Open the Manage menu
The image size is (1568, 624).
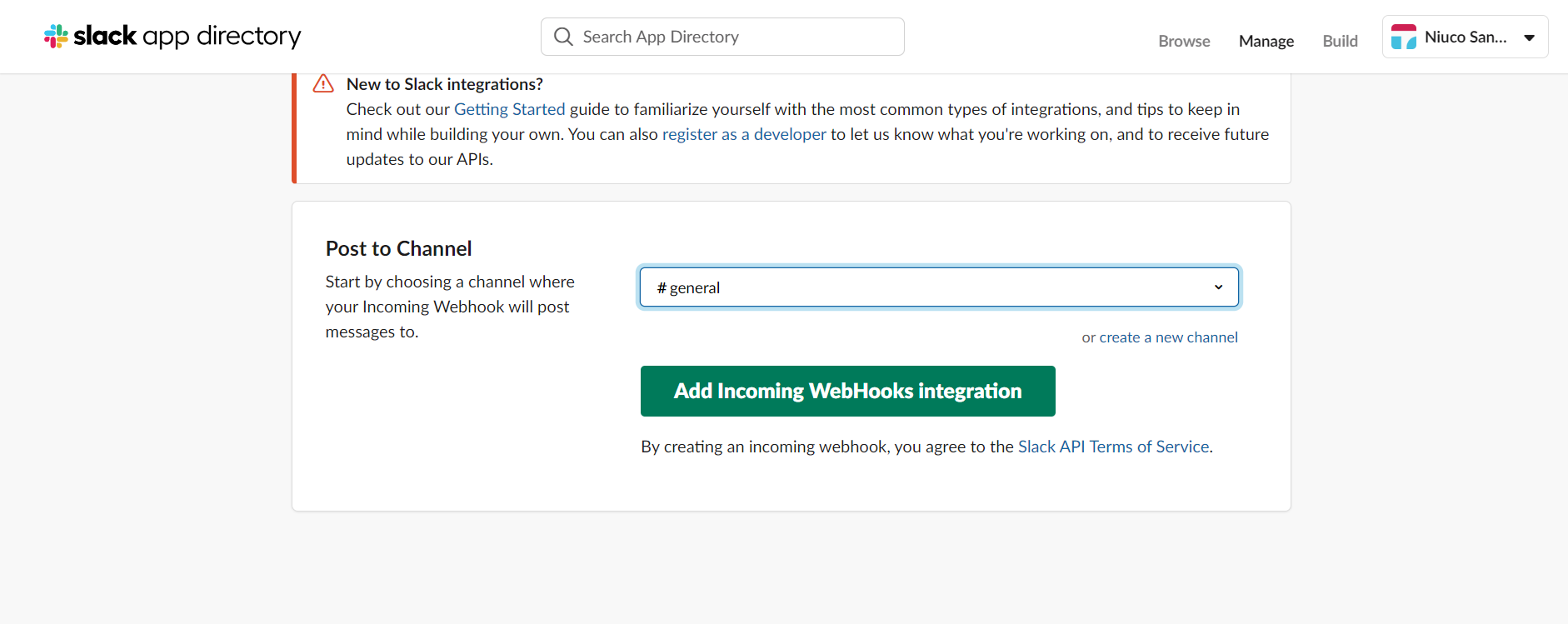point(1266,41)
